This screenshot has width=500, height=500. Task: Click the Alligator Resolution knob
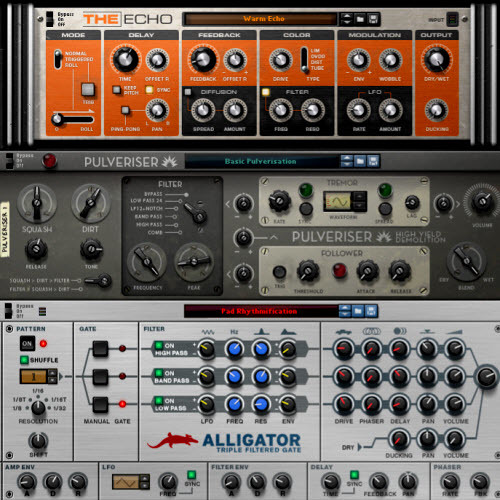[38, 407]
